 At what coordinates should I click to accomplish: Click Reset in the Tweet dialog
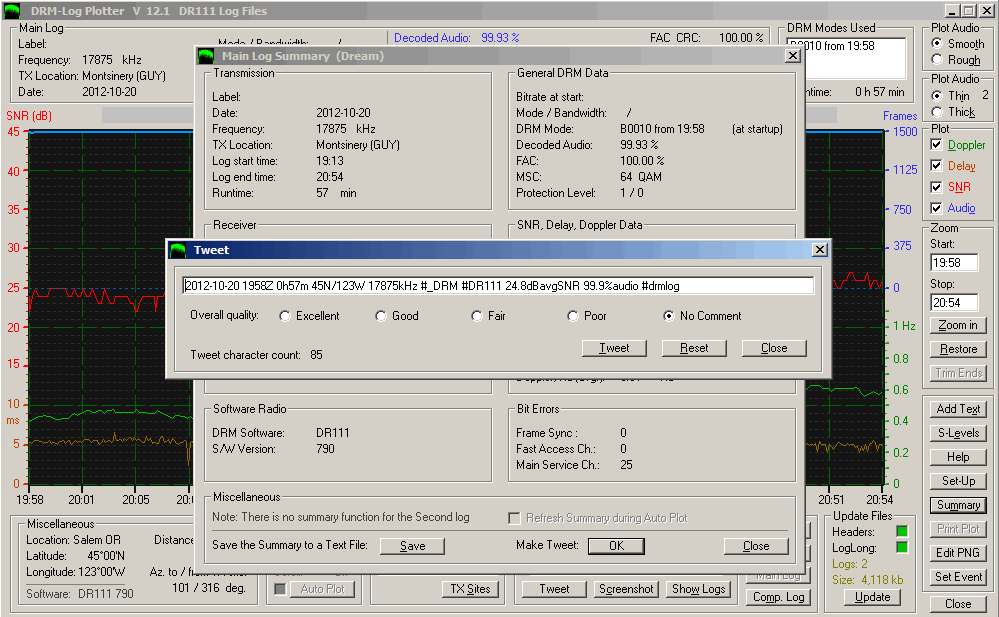tap(694, 348)
